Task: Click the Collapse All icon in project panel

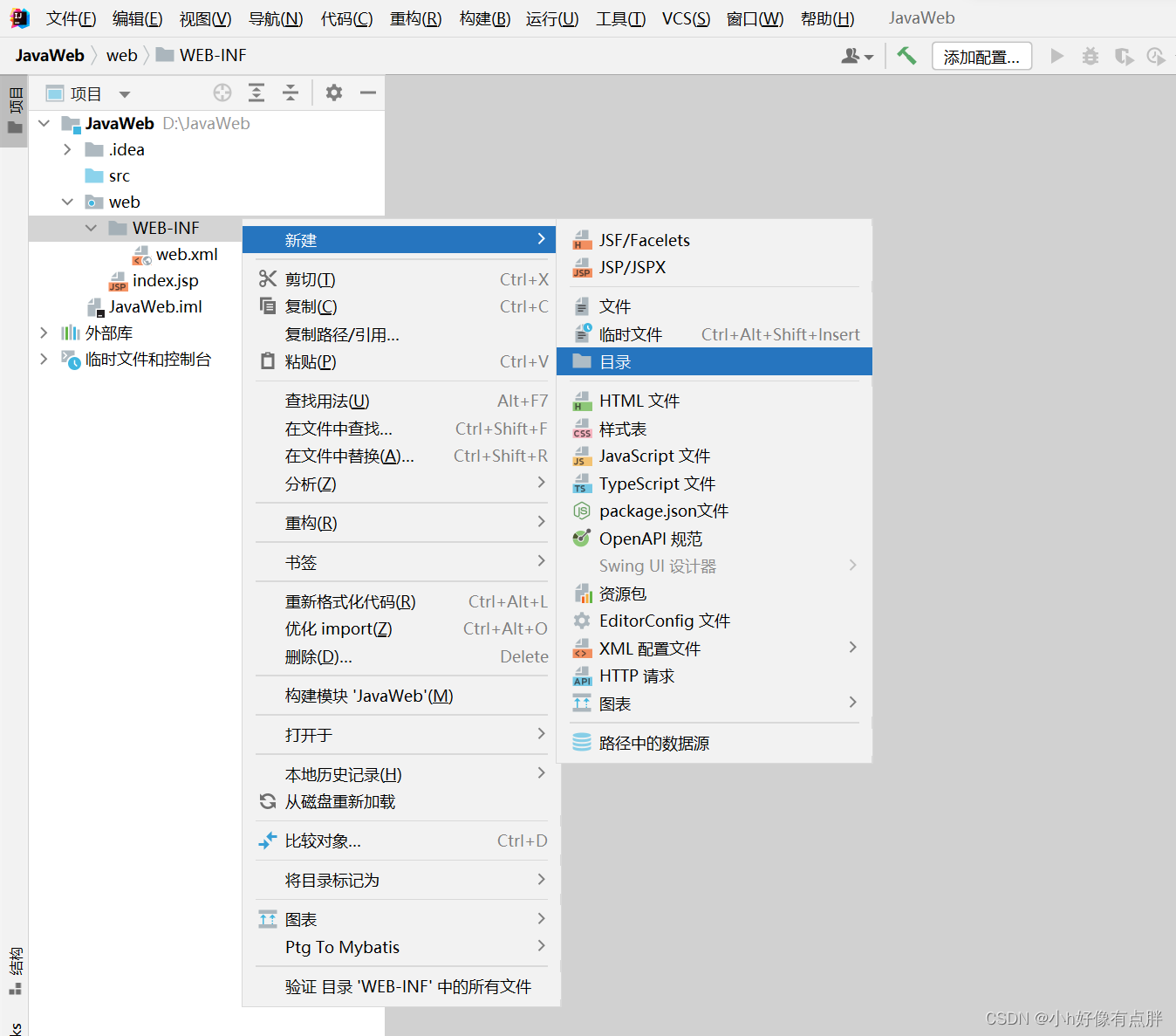Action: [291, 93]
